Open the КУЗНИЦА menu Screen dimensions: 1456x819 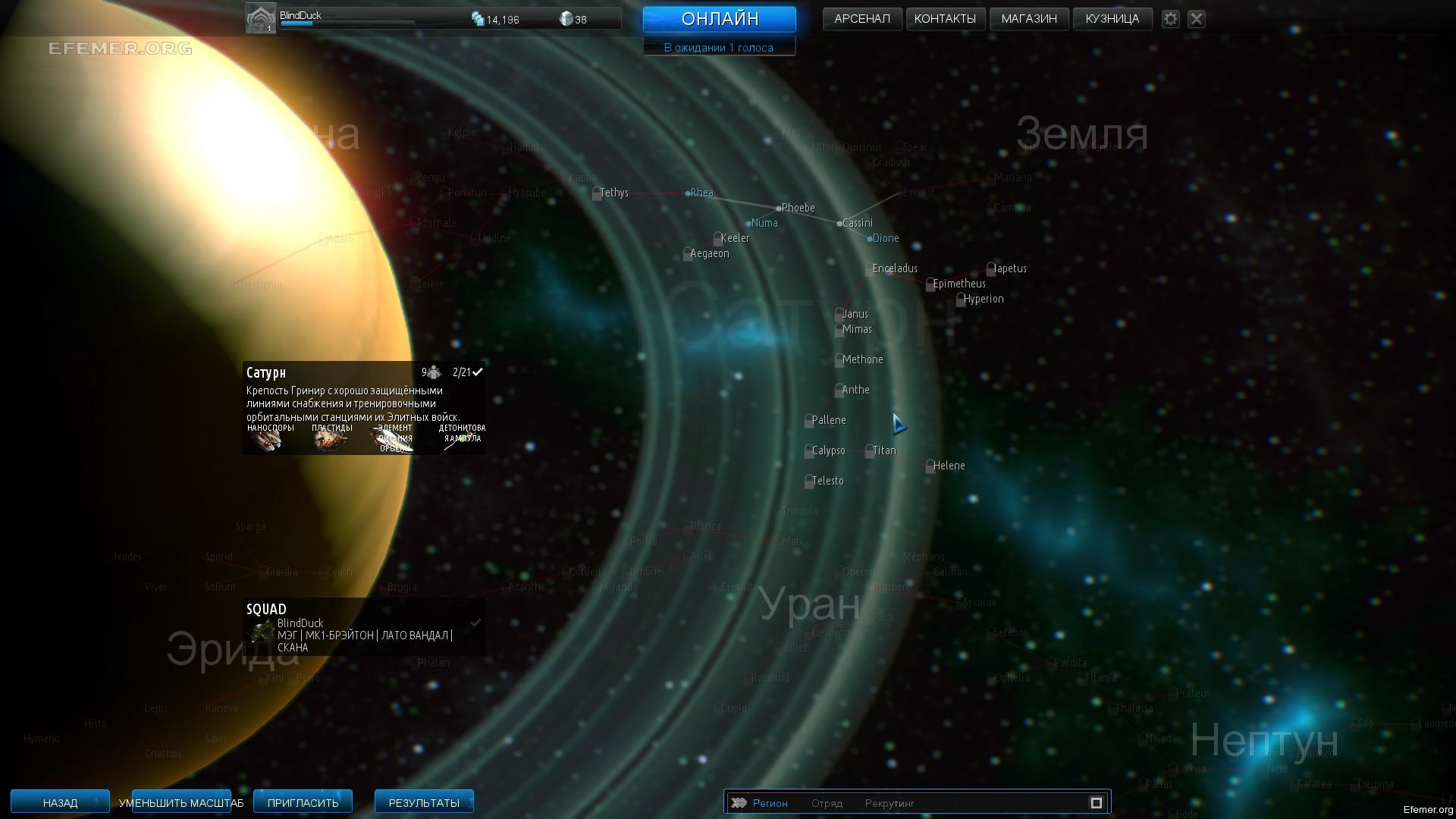[x=1112, y=19]
